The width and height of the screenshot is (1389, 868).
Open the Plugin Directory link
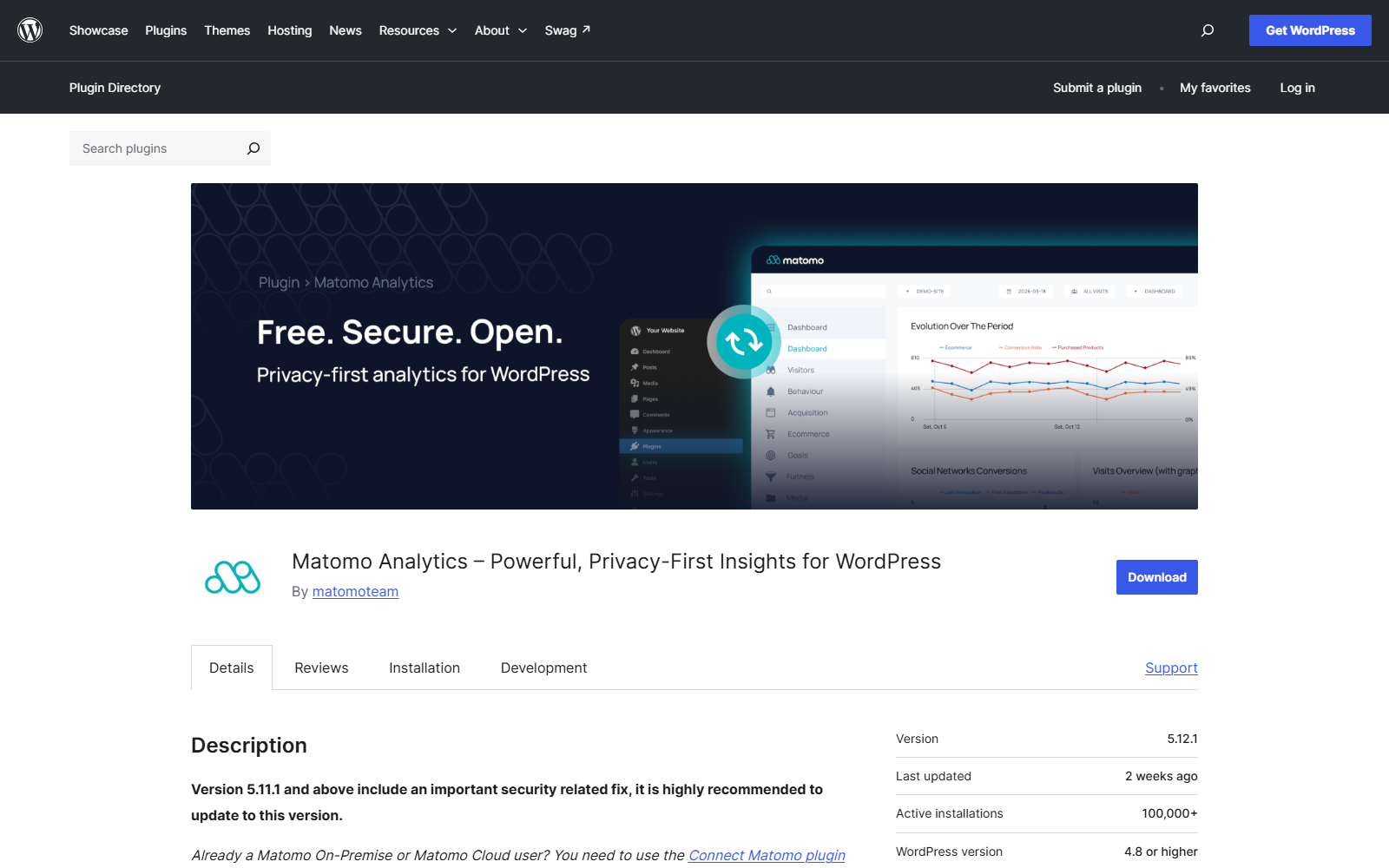point(115,88)
